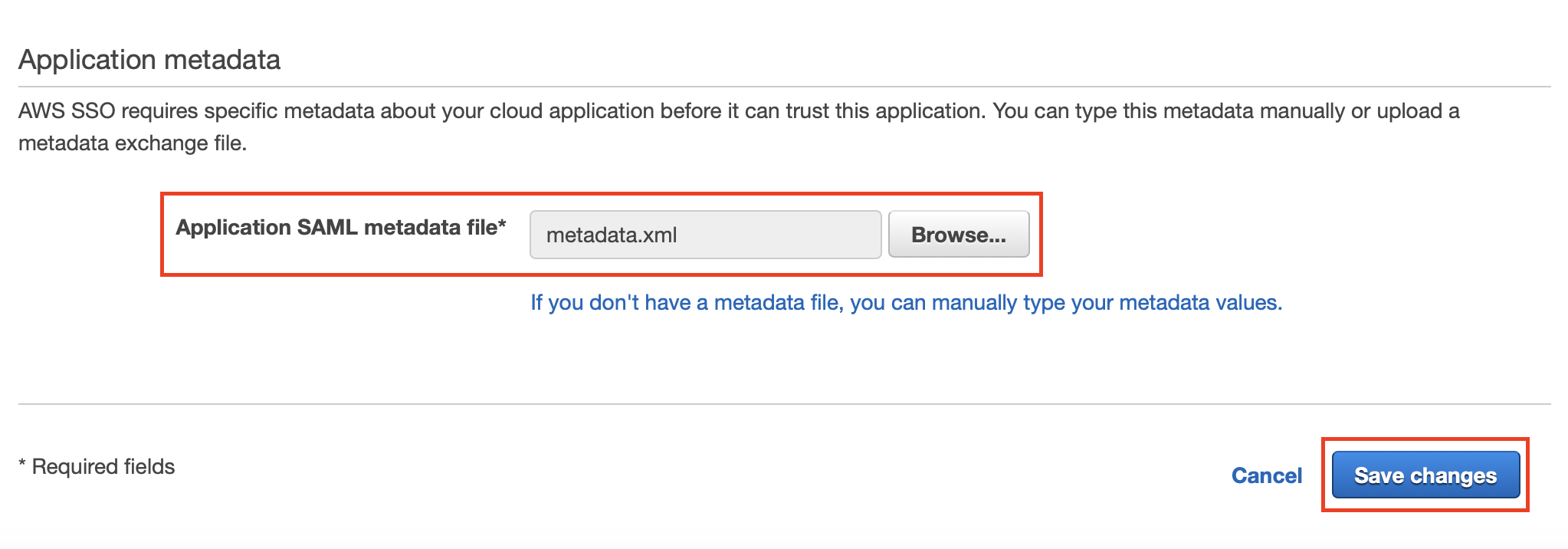The width and height of the screenshot is (1568, 549).
Task: Click the 'metadata exchange file' description line
Action: pos(133,143)
